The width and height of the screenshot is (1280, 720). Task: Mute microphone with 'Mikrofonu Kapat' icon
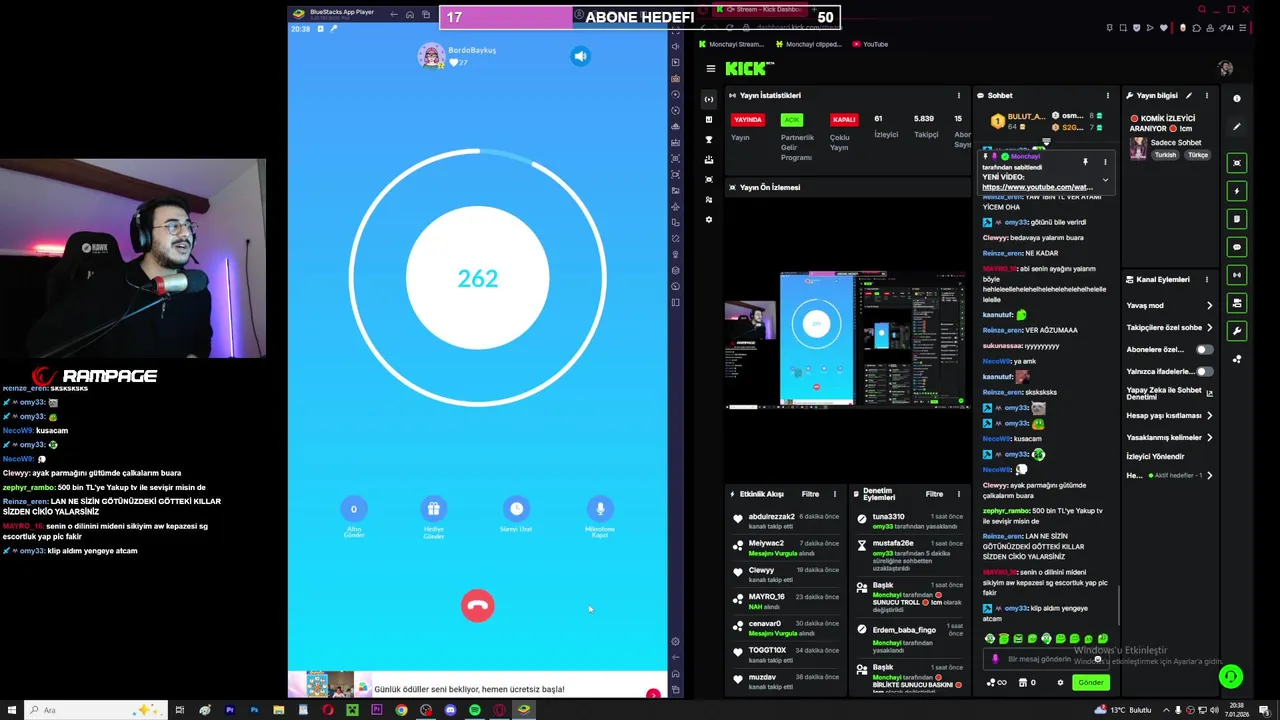pos(600,509)
